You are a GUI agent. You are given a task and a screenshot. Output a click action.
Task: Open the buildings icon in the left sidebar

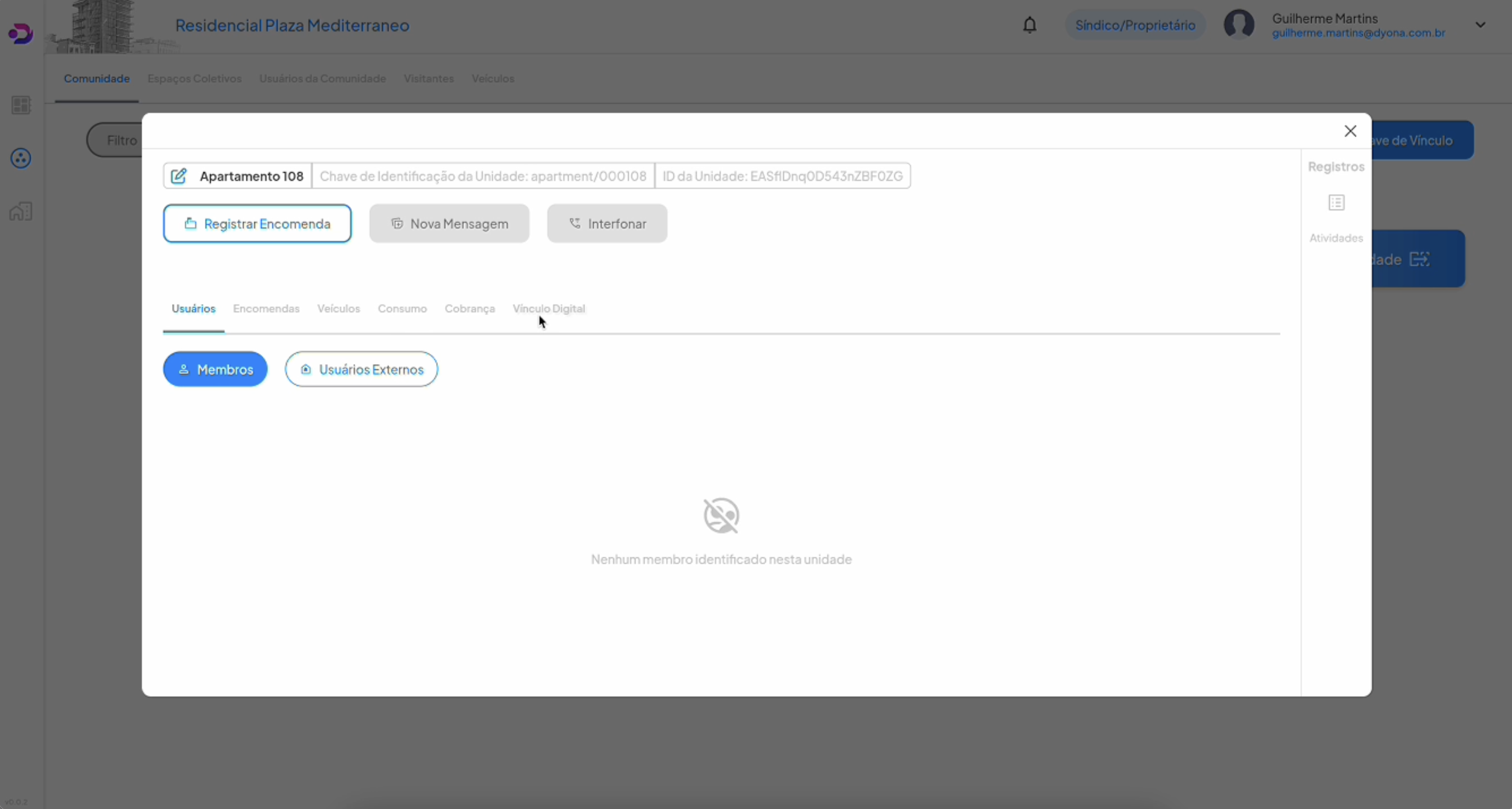click(x=20, y=211)
